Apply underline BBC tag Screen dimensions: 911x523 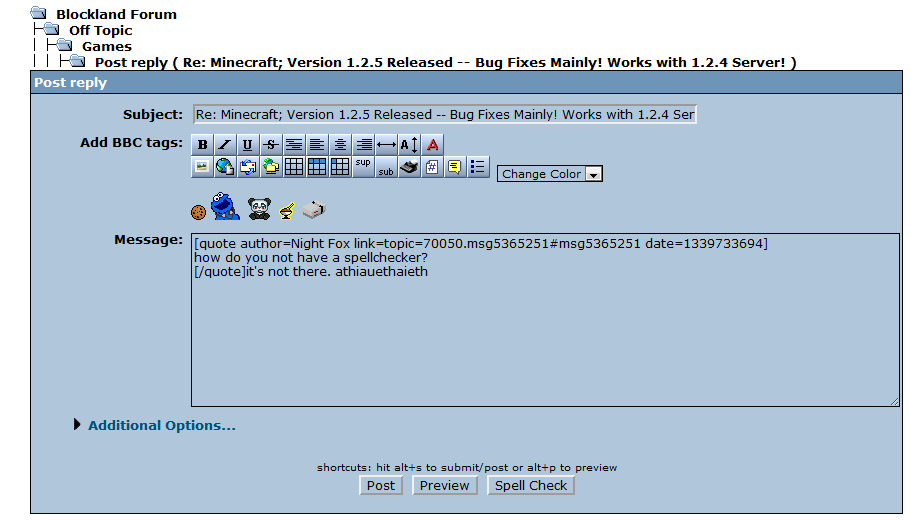point(248,145)
